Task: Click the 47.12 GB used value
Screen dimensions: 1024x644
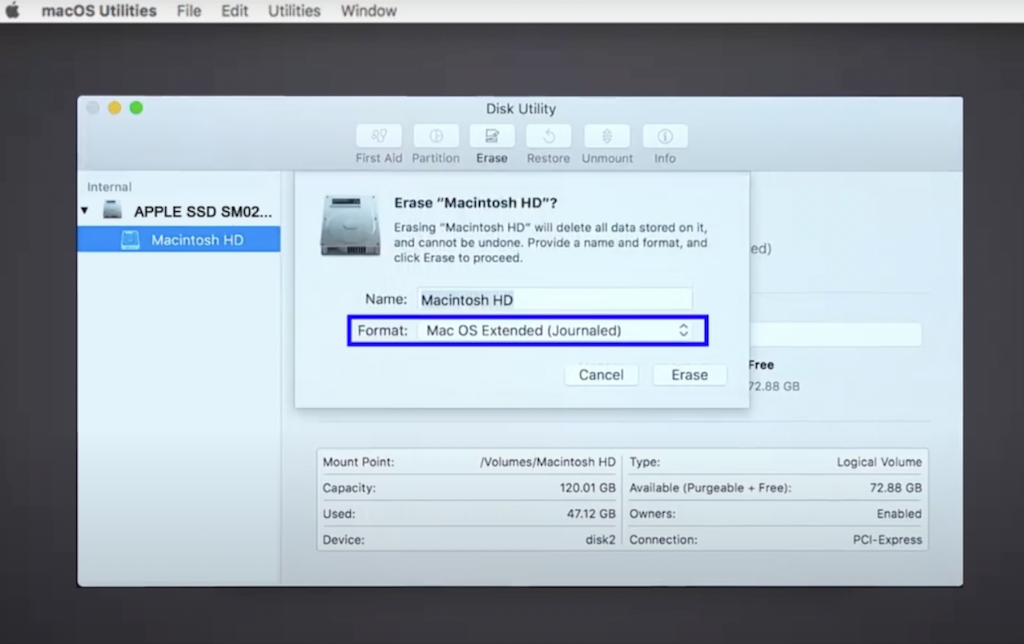Action: click(591, 514)
